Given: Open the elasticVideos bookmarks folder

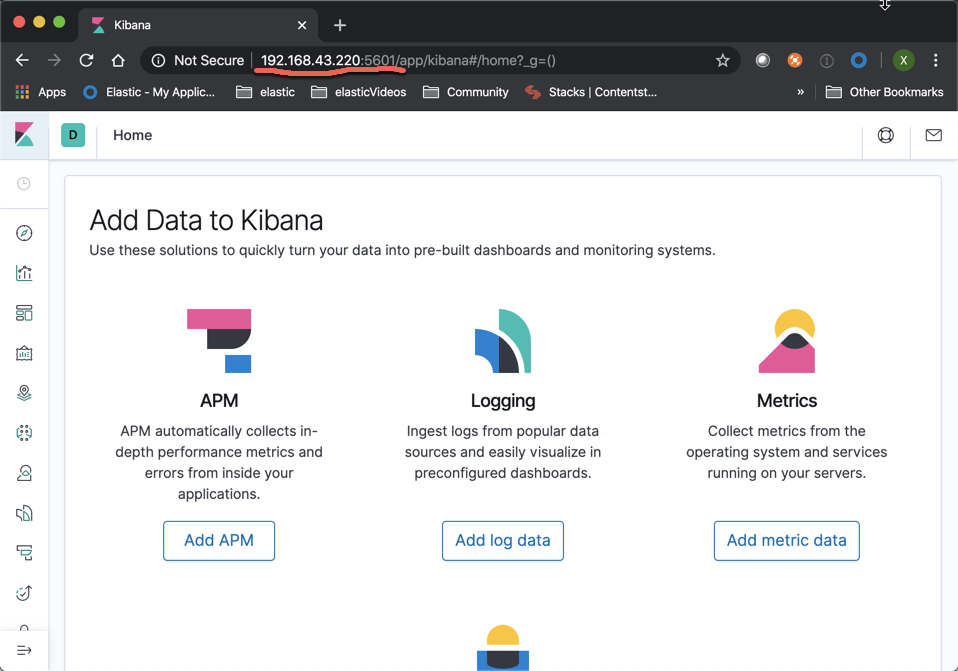Looking at the screenshot, I should (358, 92).
